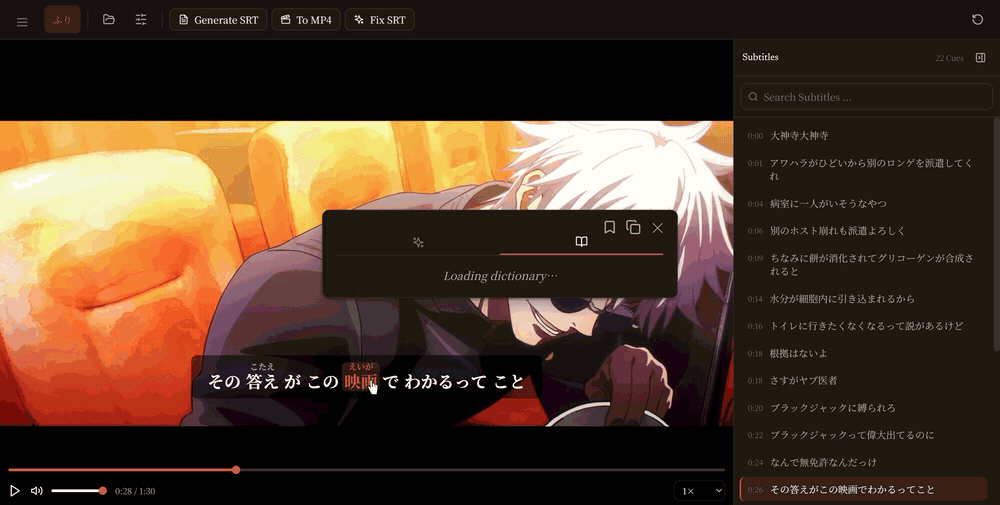Jump to cue ブラックジャックって偉大出てるのに
This screenshot has width=1000, height=505.
(x=864, y=435)
